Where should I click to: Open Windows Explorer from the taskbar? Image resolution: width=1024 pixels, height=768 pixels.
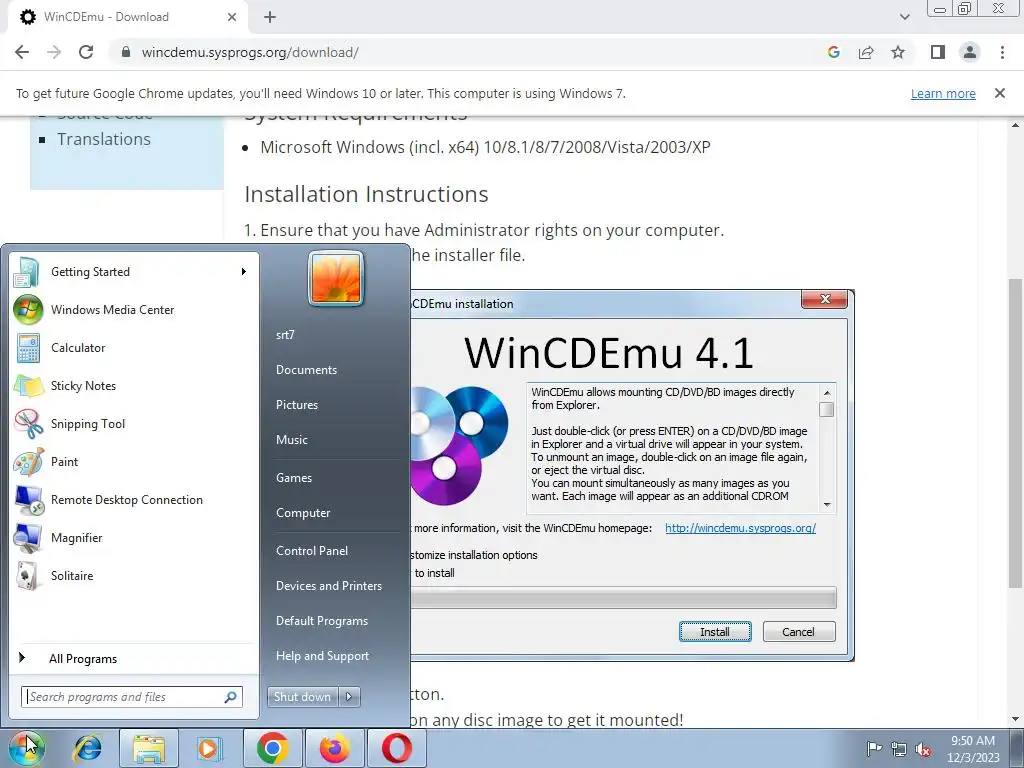pos(149,748)
